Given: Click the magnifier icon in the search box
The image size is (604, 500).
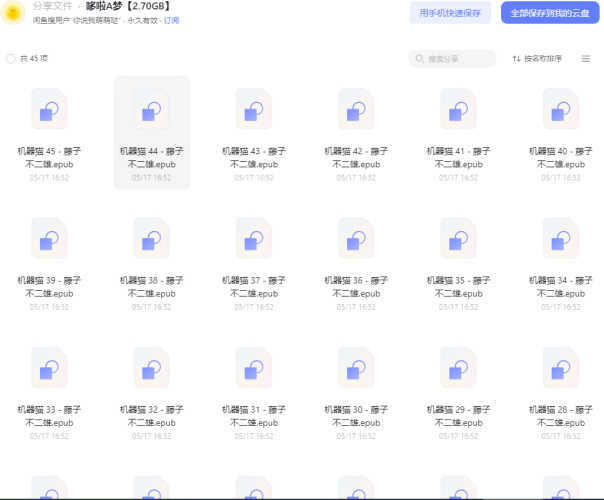Looking at the screenshot, I should [x=419, y=59].
